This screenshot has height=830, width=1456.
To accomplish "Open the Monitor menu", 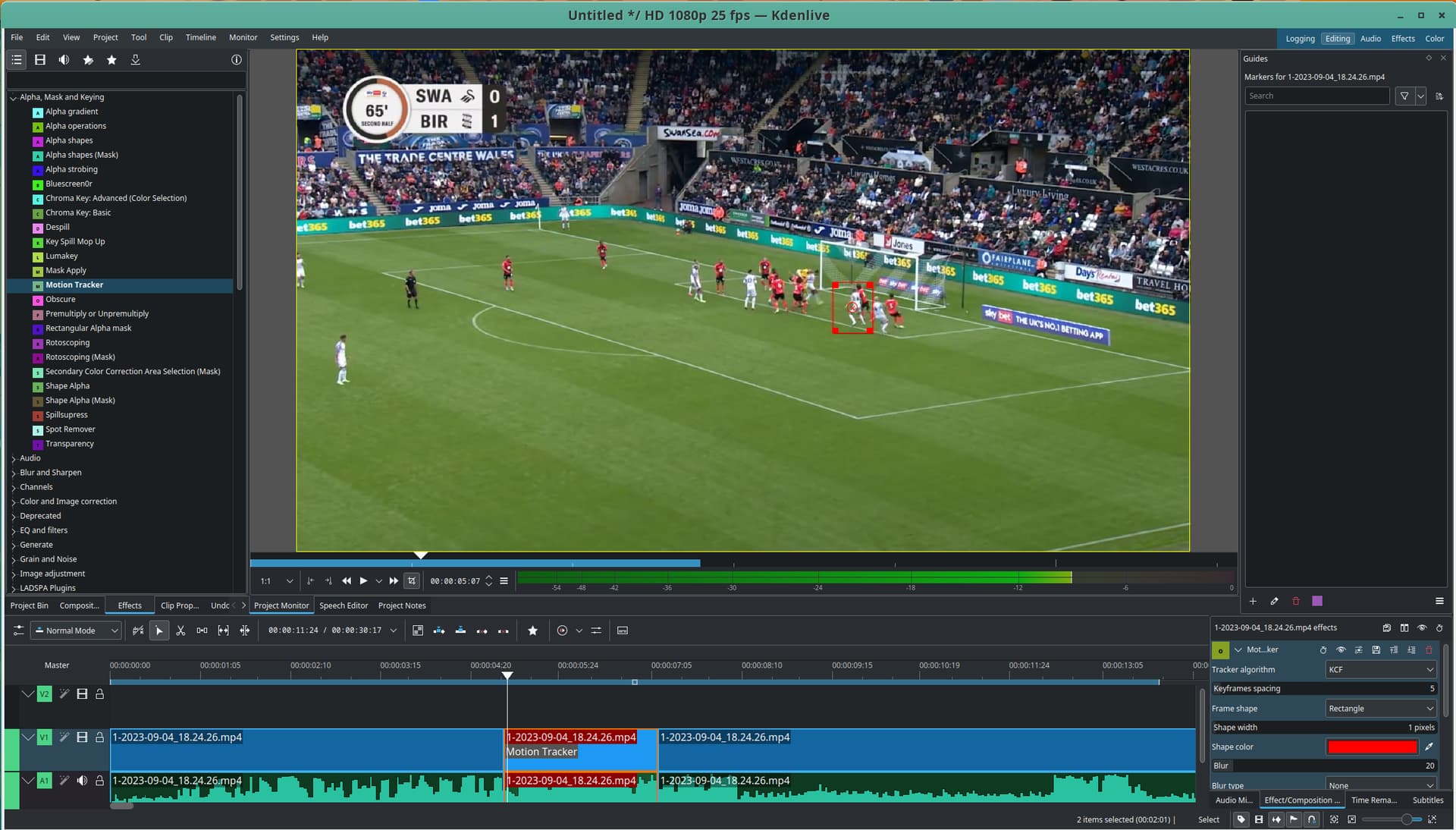I will pyautogui.click(x=243, y=37).
